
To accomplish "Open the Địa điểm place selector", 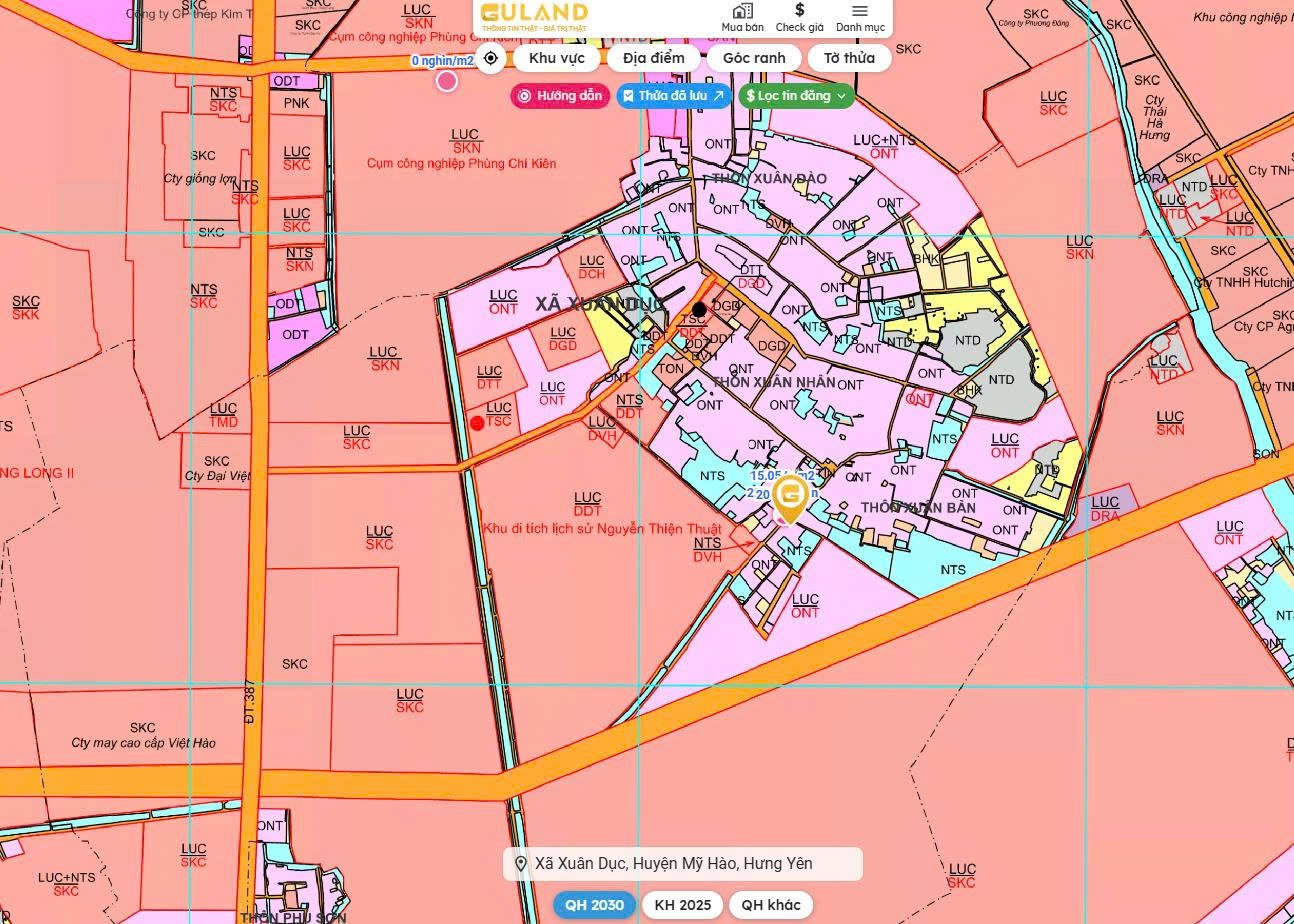I will click(653, 58).
